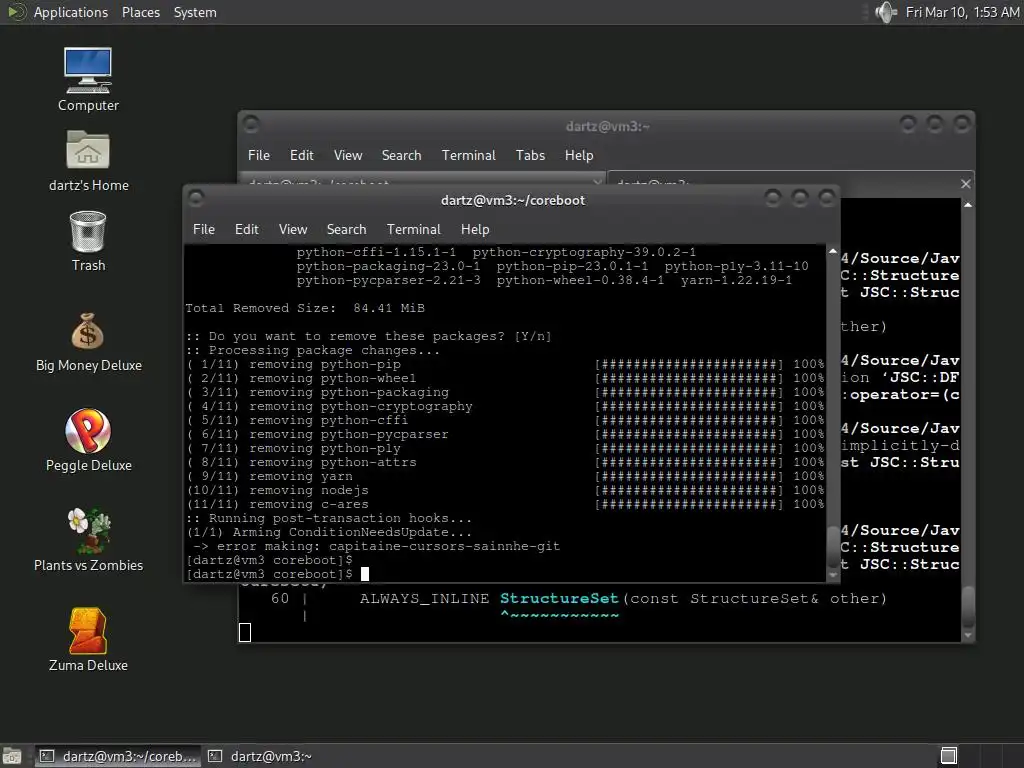Click the 'yarn-1.22.19-1' package text

[736, 280]
